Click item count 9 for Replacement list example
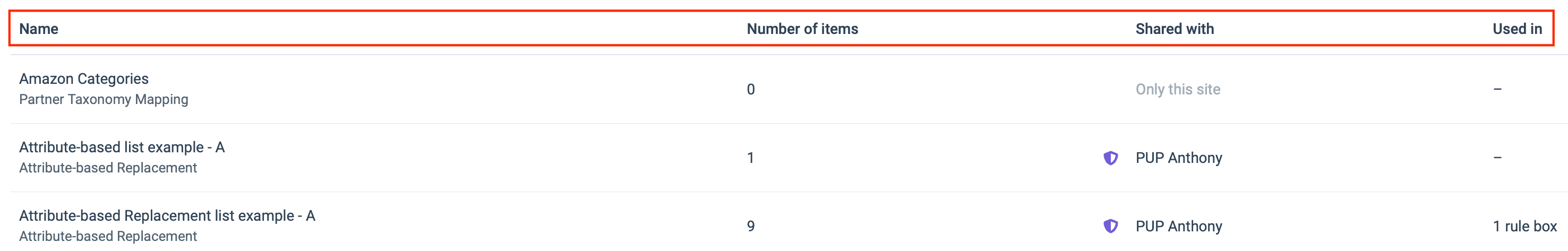 point(750,226)
